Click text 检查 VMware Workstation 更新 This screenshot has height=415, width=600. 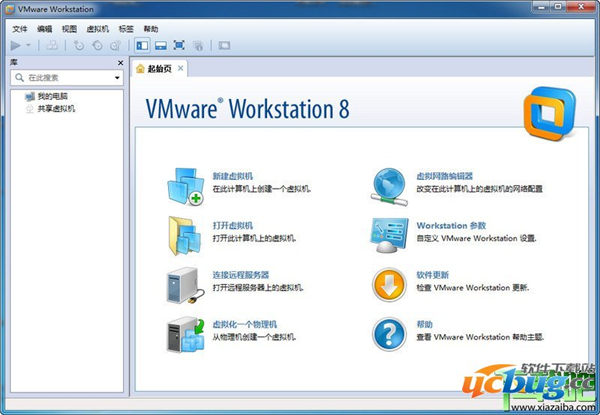point(473,288)
